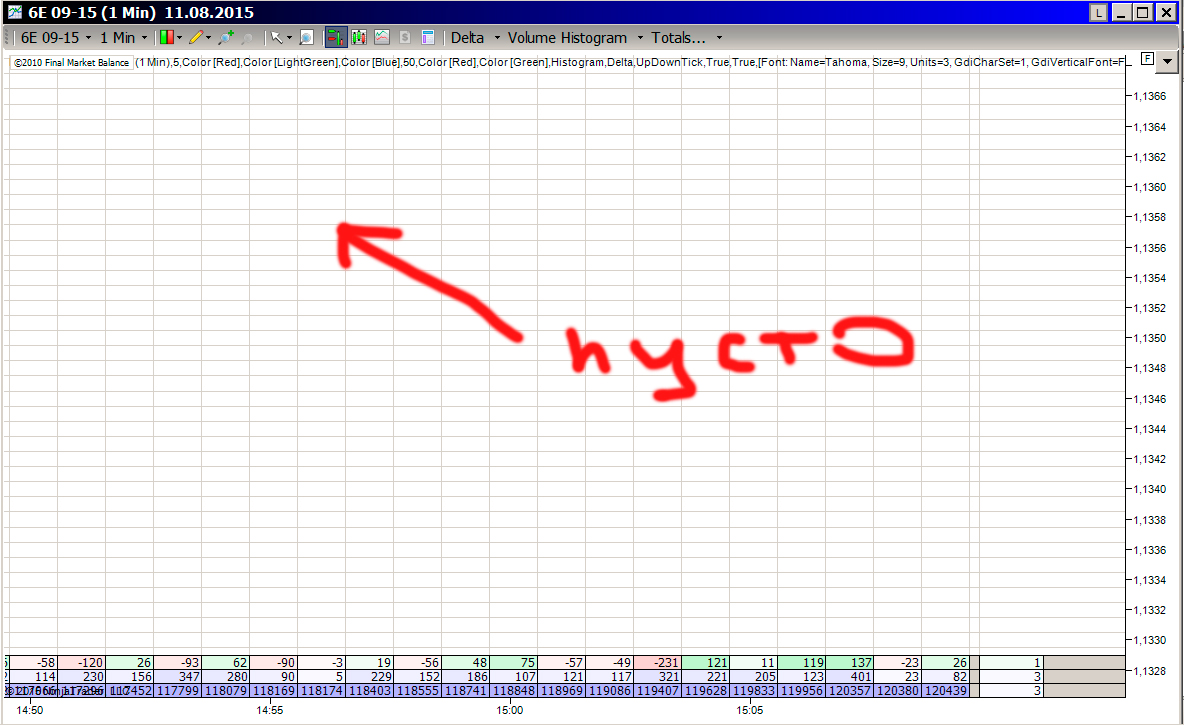Open the data box magnifier icon
This screenshot has height=725, width=1184.
306,37
